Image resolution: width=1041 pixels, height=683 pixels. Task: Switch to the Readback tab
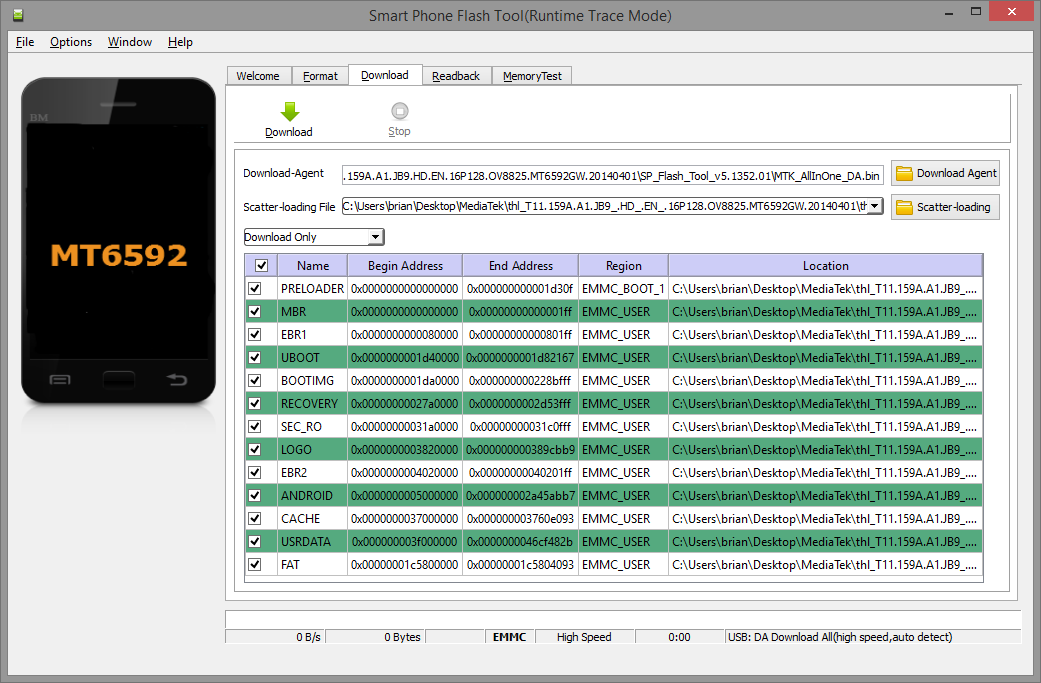[x=456, y=75]
